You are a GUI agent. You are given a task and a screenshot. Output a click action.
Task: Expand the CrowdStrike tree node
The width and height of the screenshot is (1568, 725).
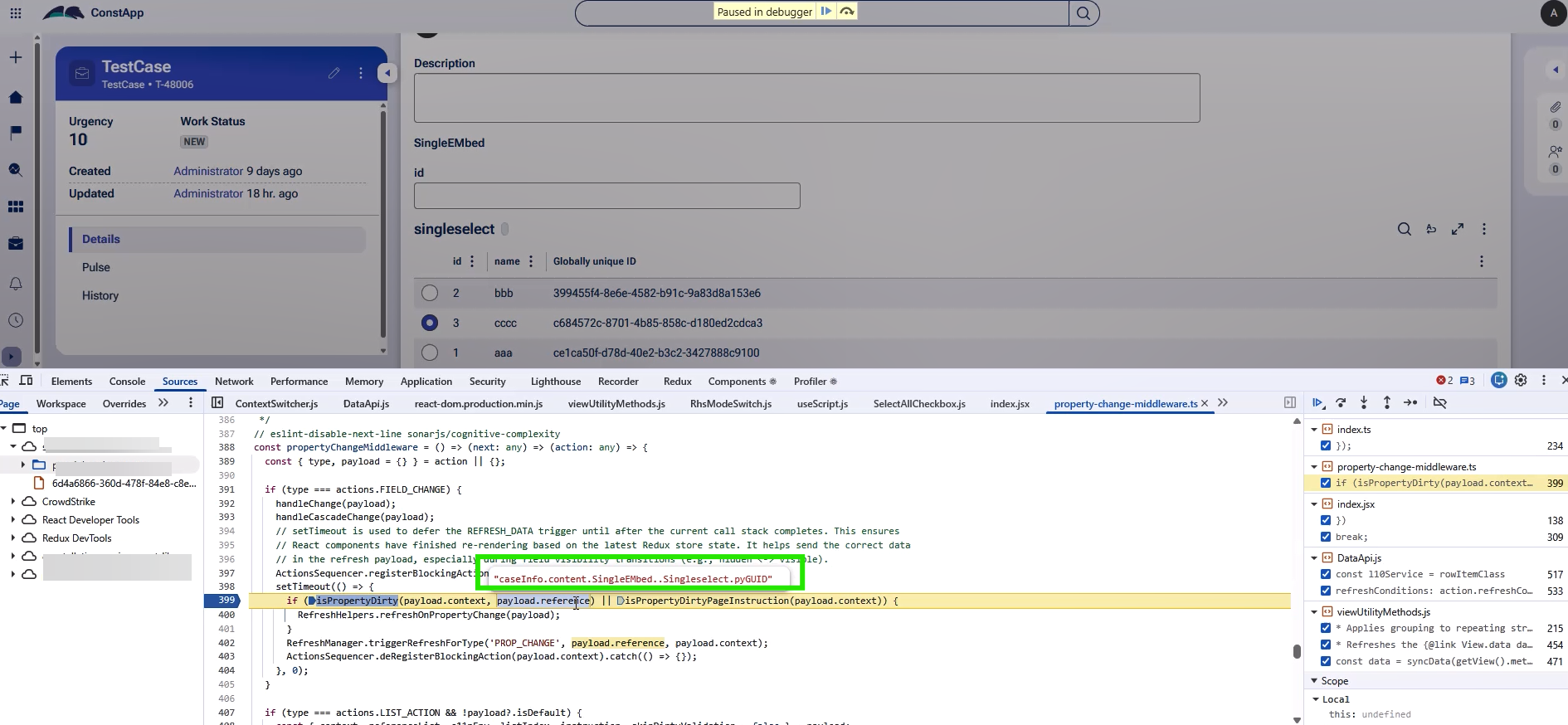click(13, 502)
